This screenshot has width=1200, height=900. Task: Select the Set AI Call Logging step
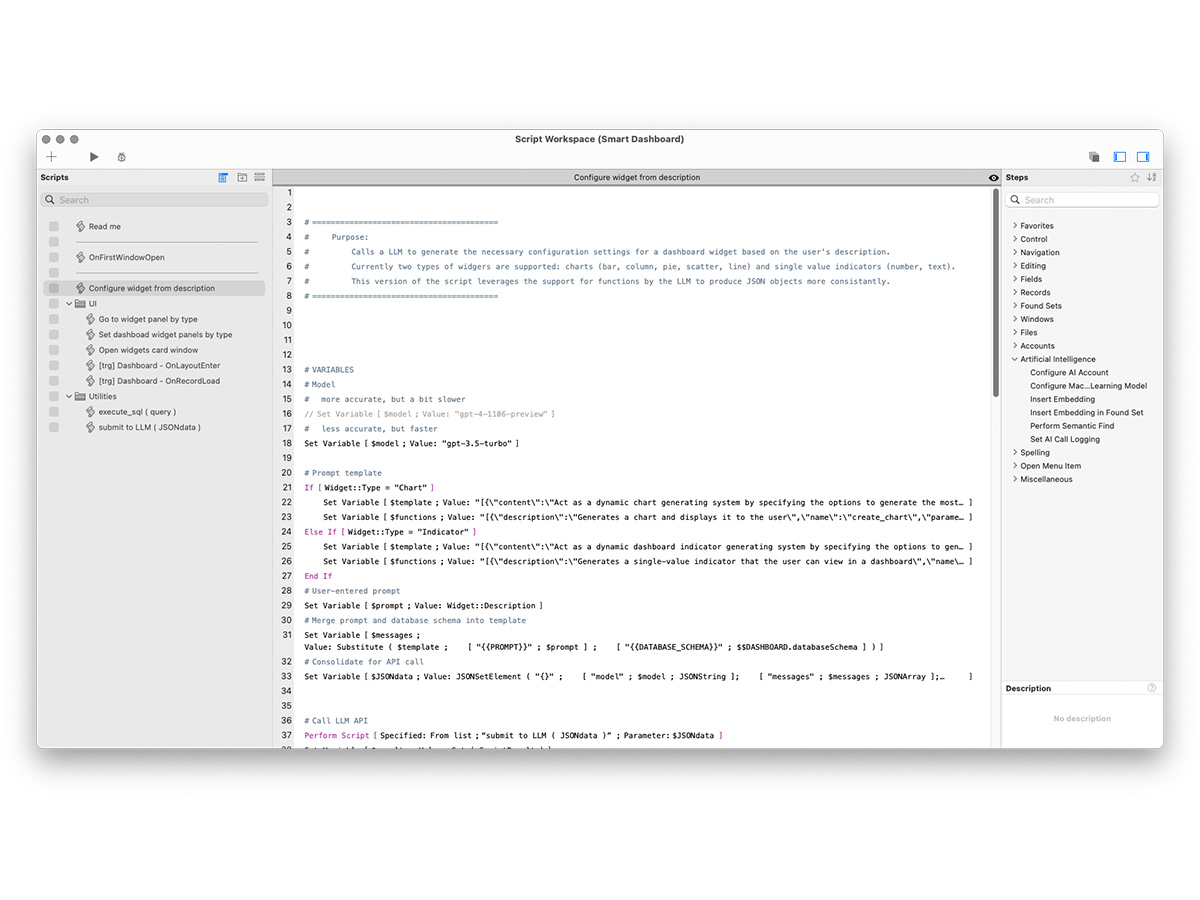point(1065,439)
